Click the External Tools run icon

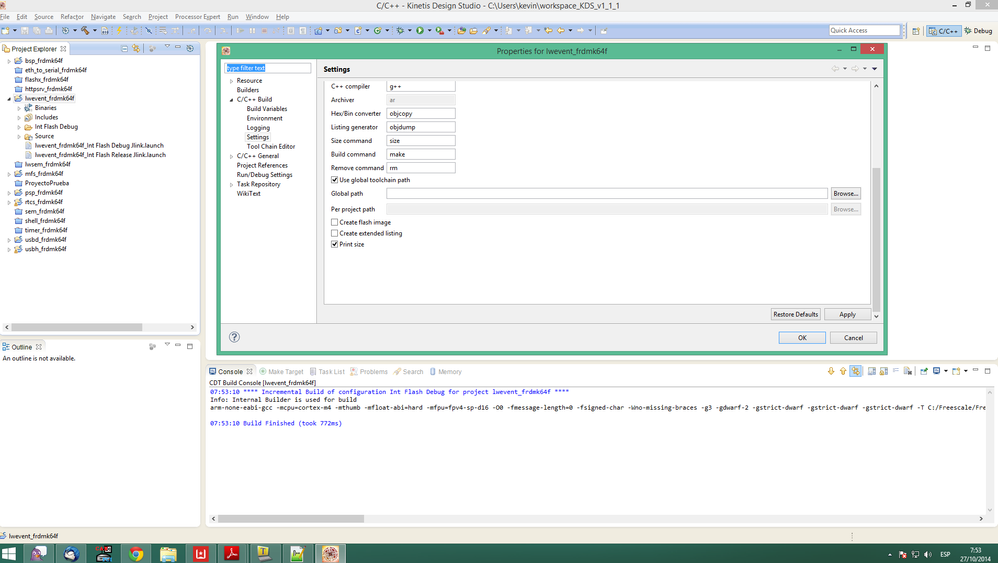439,30
